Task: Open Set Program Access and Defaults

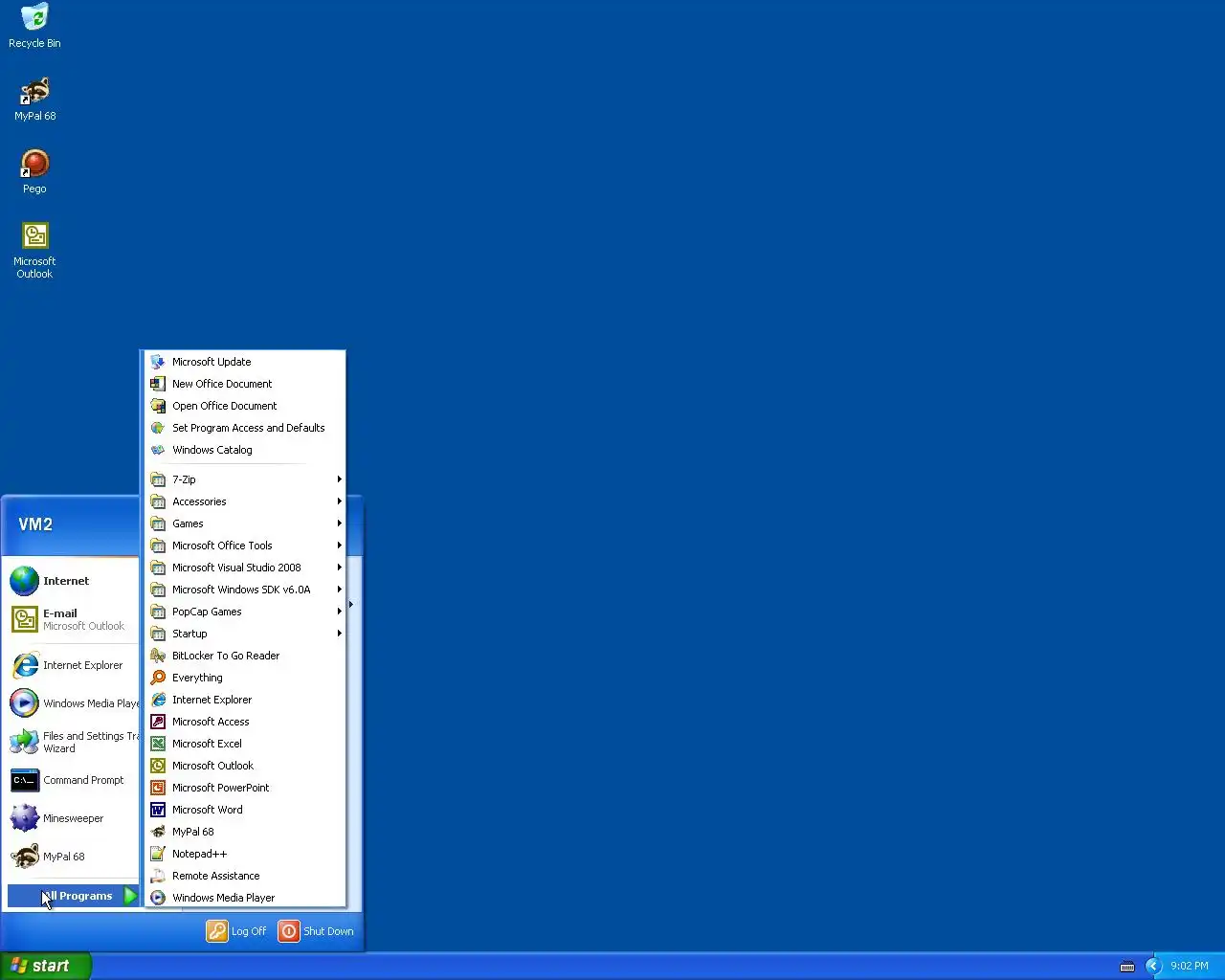Action: (x=245, y=428)
